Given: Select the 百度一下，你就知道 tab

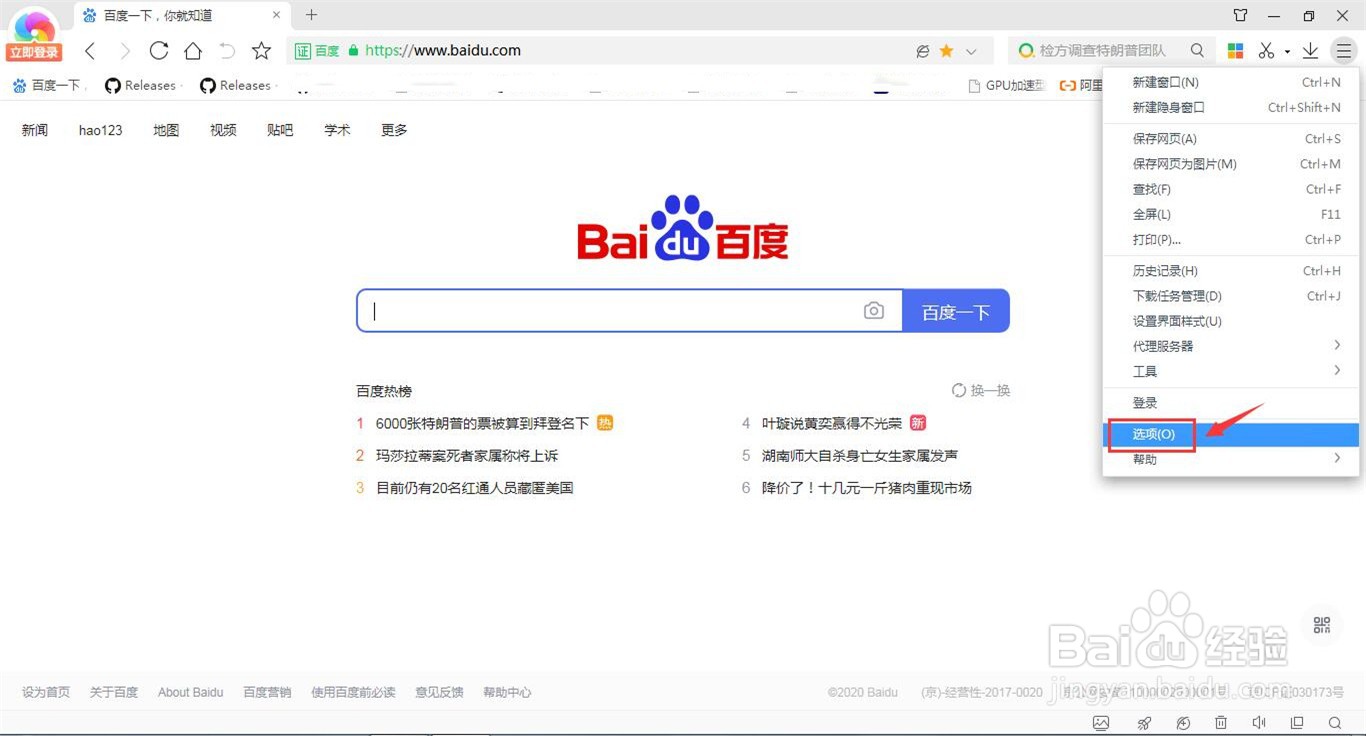Looking at the screenshot, I should 183,15.
